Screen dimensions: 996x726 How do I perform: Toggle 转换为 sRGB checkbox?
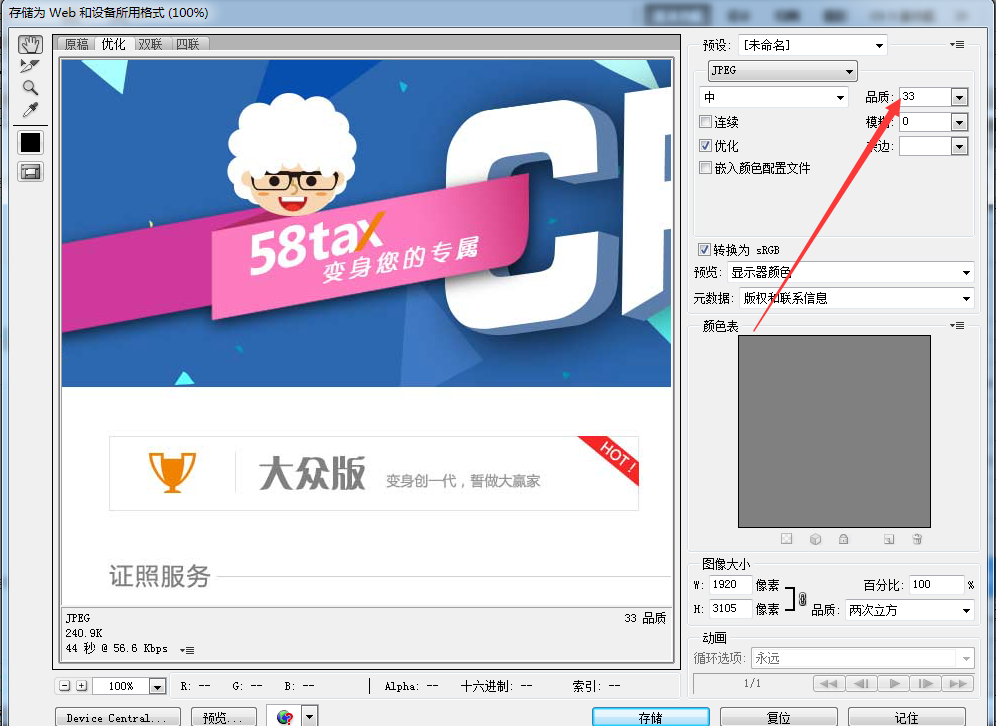[x=704, y=249]
